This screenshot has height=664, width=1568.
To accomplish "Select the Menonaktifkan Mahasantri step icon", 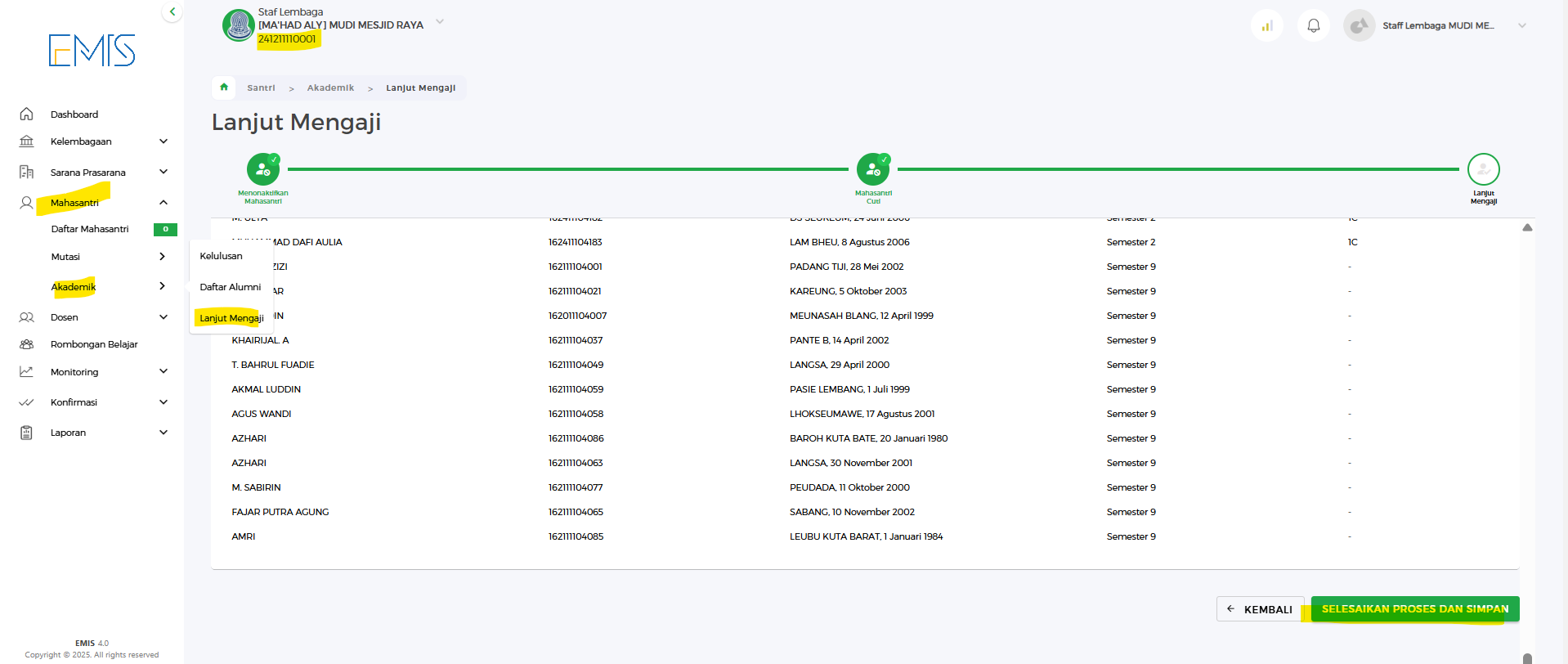I will (x=262, y=169).
